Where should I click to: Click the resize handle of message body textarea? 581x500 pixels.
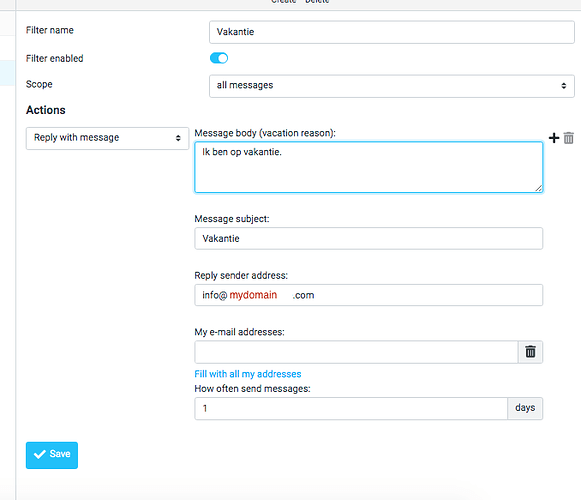pos(538,188)
